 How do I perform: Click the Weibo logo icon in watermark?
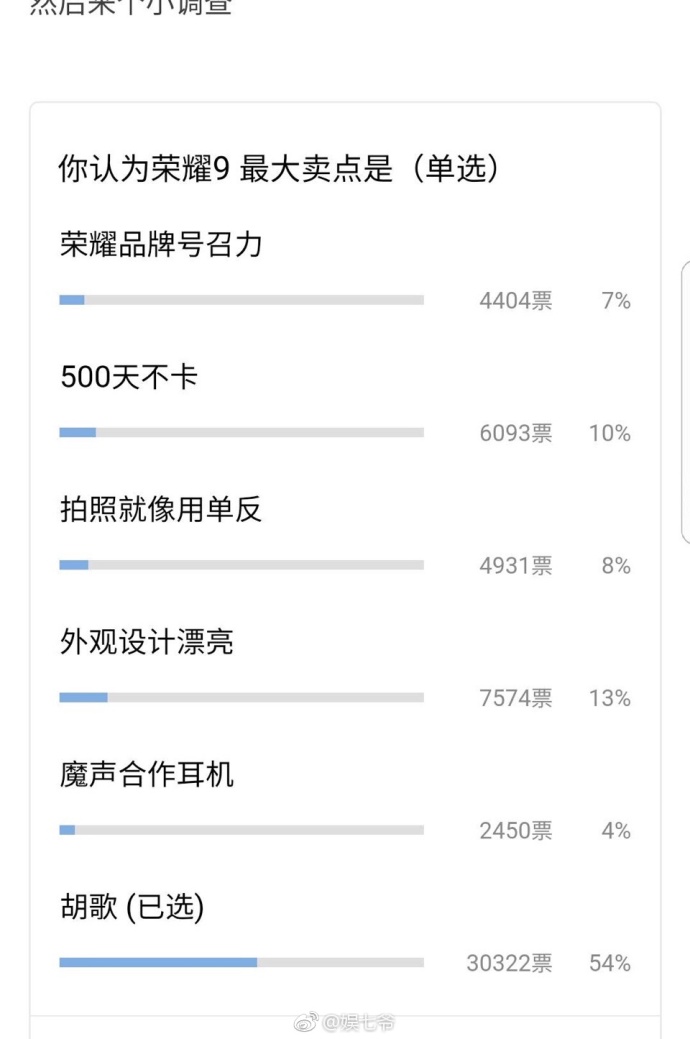point(306,1022)
